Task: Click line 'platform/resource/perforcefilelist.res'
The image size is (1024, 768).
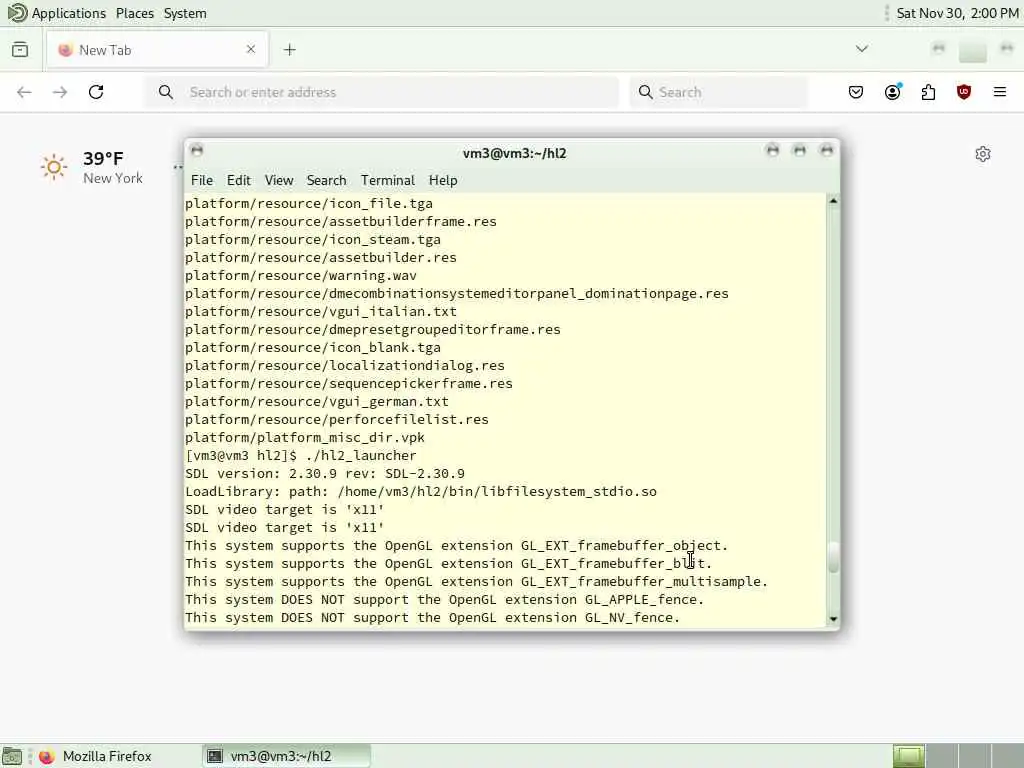Action: [336, 419]
